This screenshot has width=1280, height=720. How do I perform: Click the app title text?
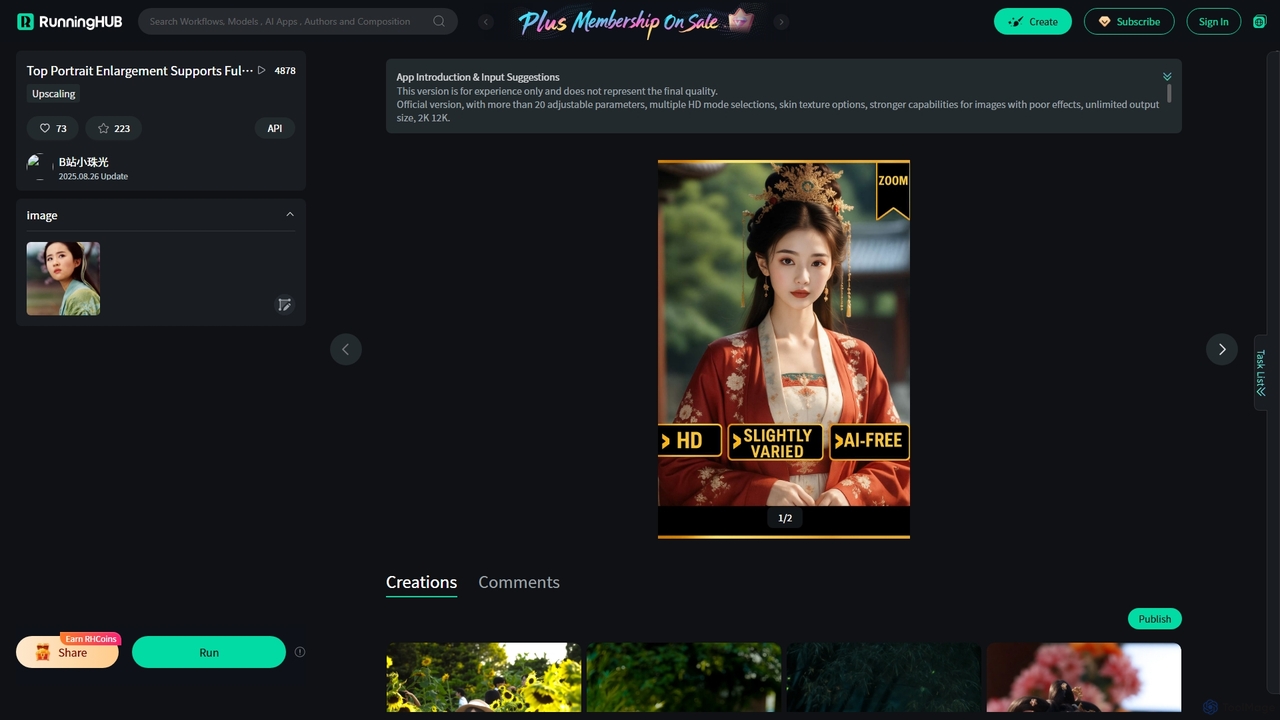140,71
